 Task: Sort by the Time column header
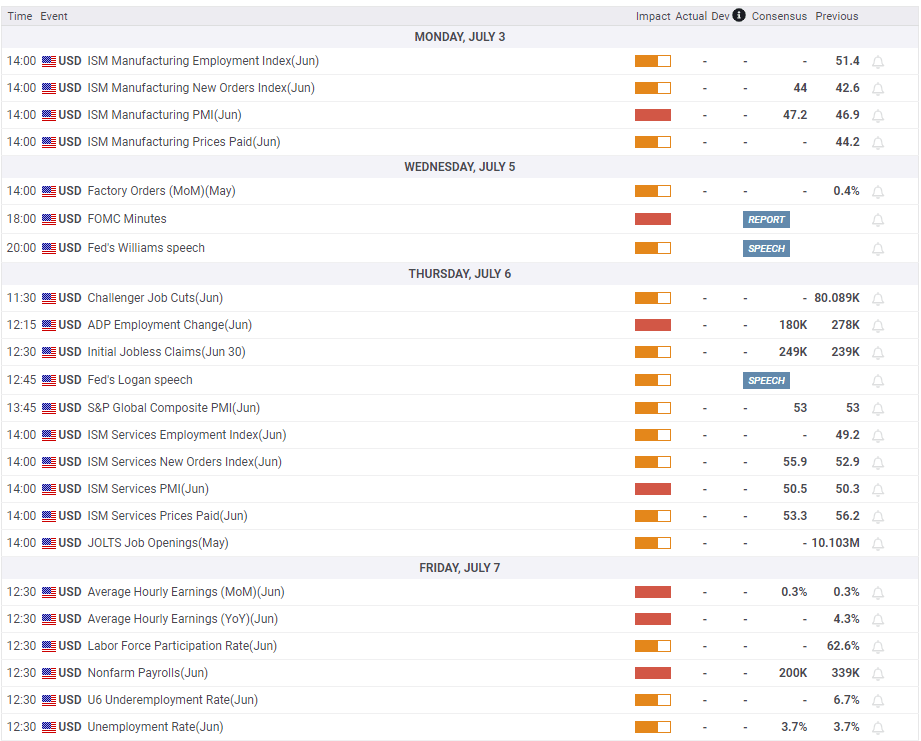click(20, 16)
